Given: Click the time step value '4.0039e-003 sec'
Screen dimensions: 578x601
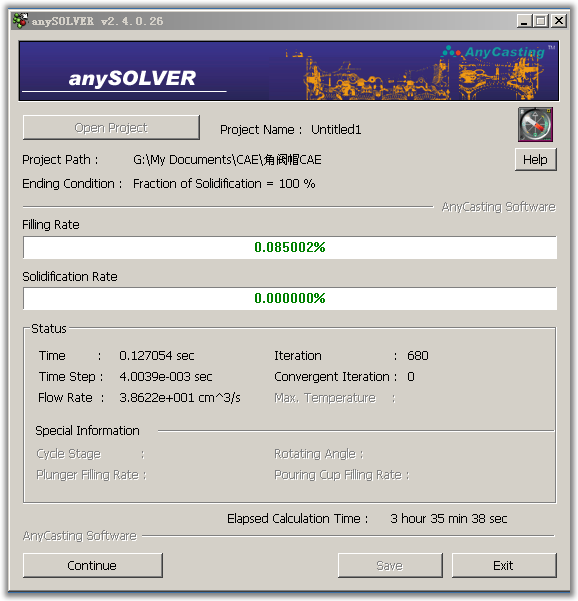Looking at the screenshot, I should pyautogui.click(x=166, y=377).
